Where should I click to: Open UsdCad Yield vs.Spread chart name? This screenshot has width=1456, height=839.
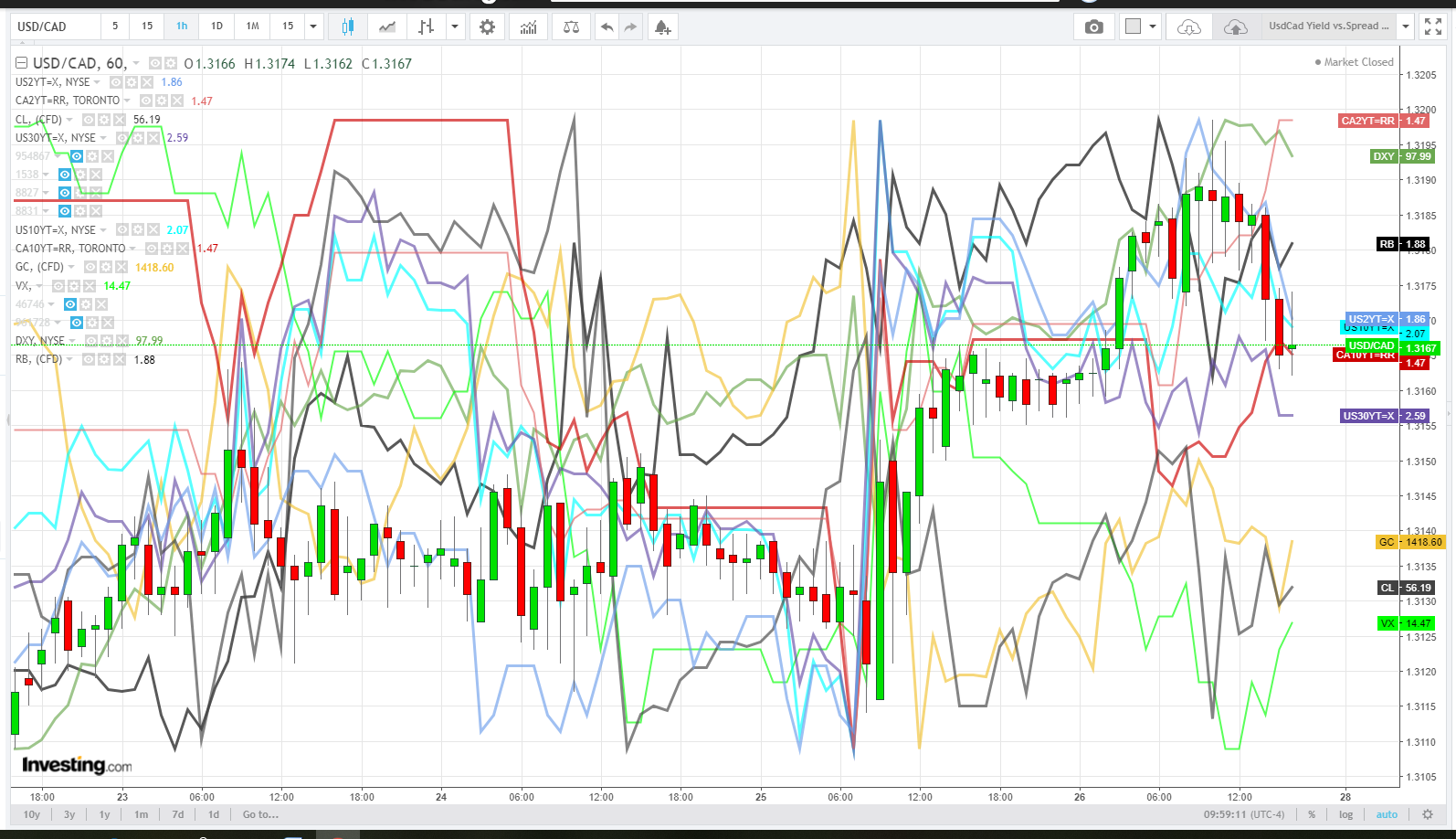[1328, 27]
